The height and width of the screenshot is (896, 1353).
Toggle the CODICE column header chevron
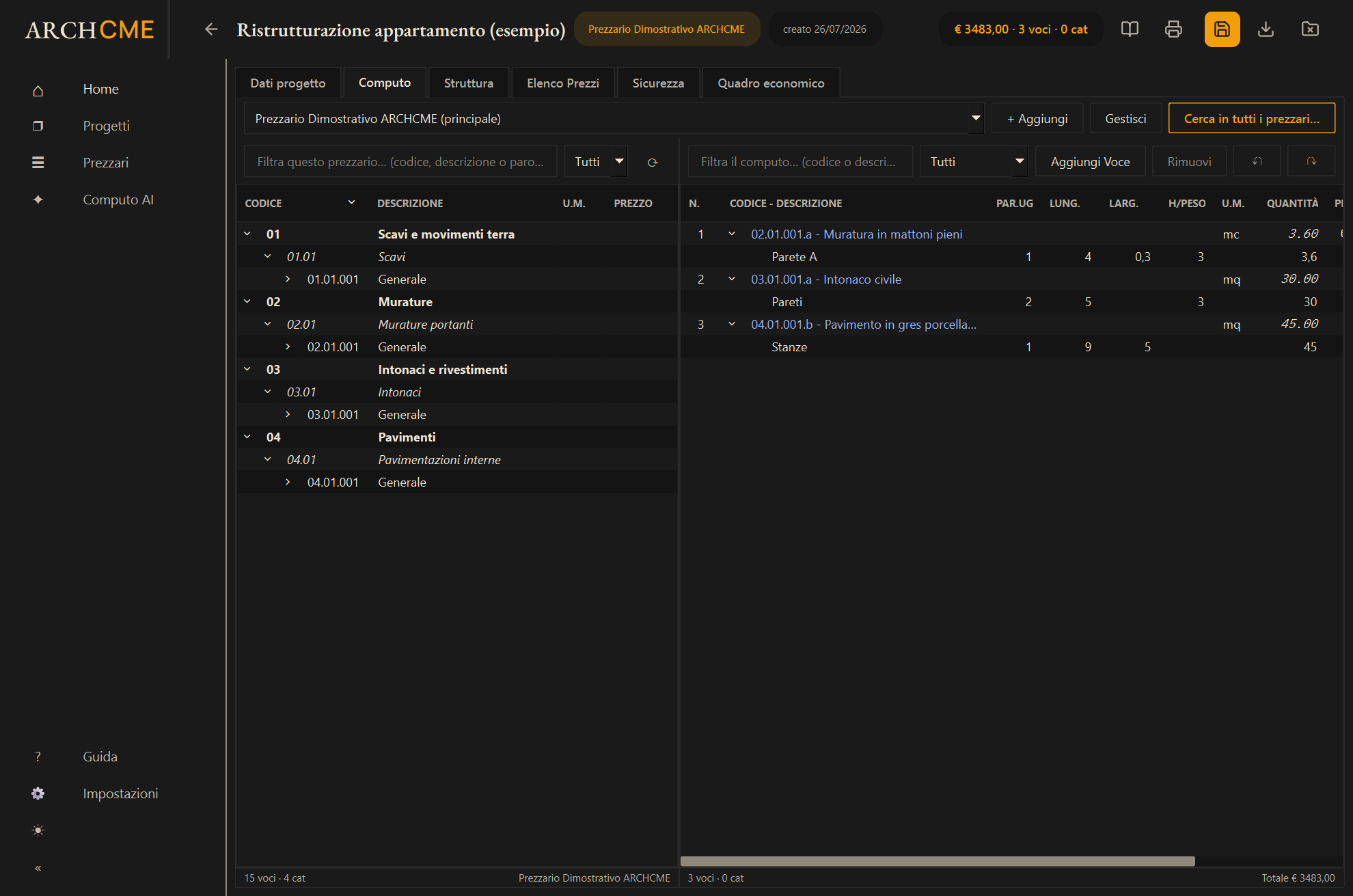coord(351,202)
